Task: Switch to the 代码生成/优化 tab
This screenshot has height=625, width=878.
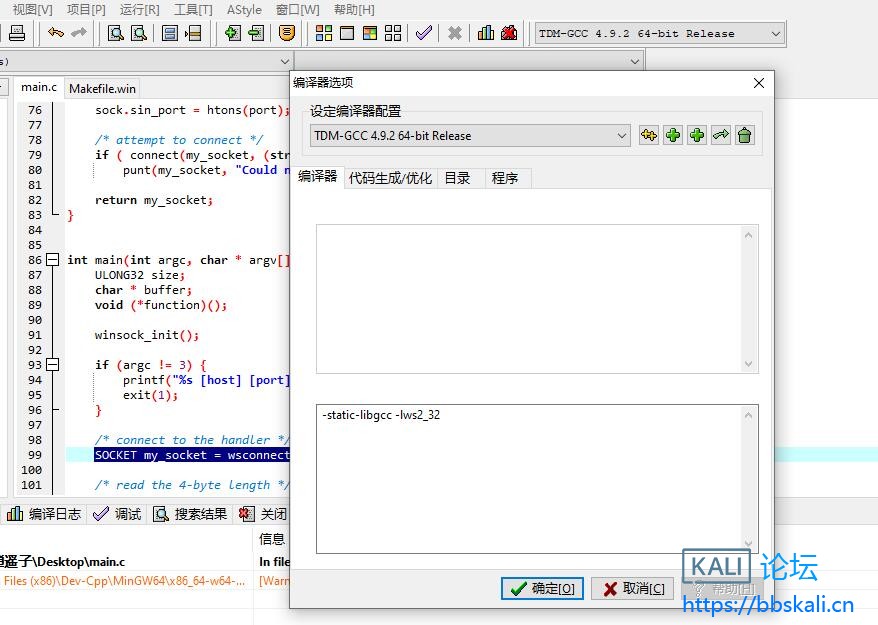Action: 390,178
